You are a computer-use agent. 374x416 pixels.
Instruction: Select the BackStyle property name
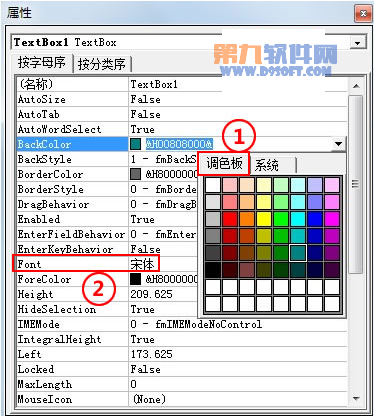click(45, 159)
